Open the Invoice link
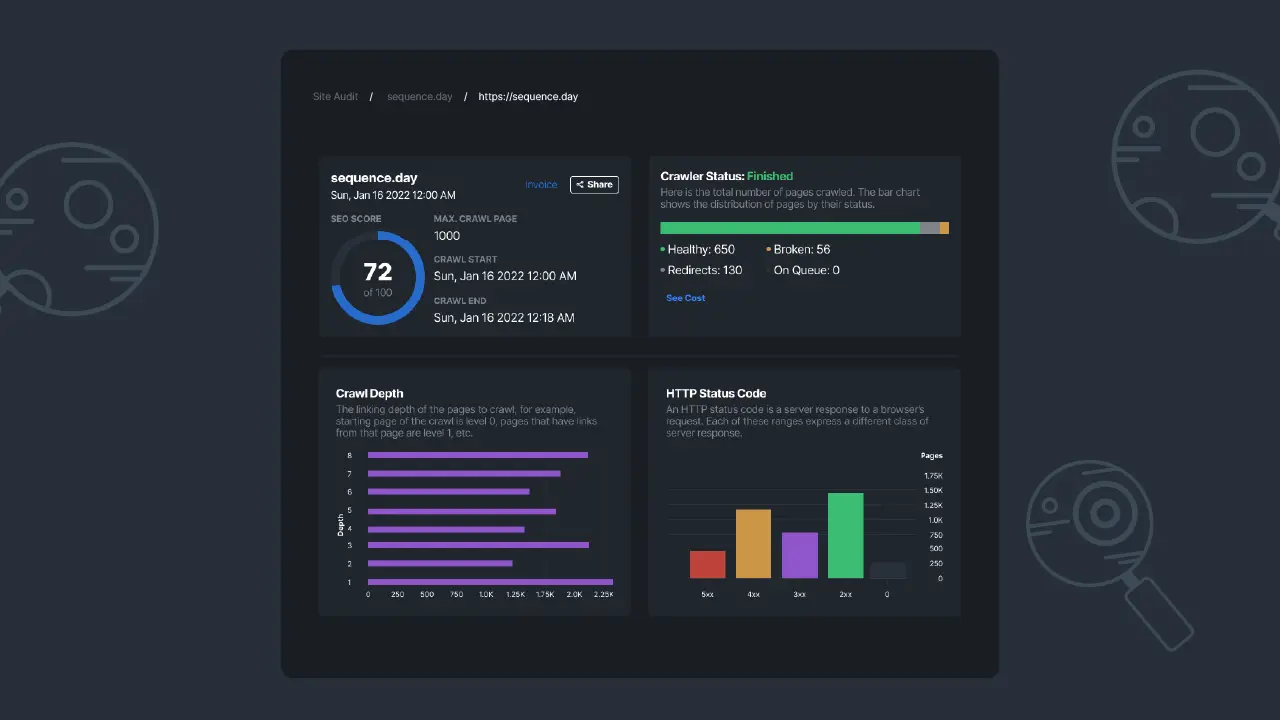 pyautogui.click(x=541, y=184)
